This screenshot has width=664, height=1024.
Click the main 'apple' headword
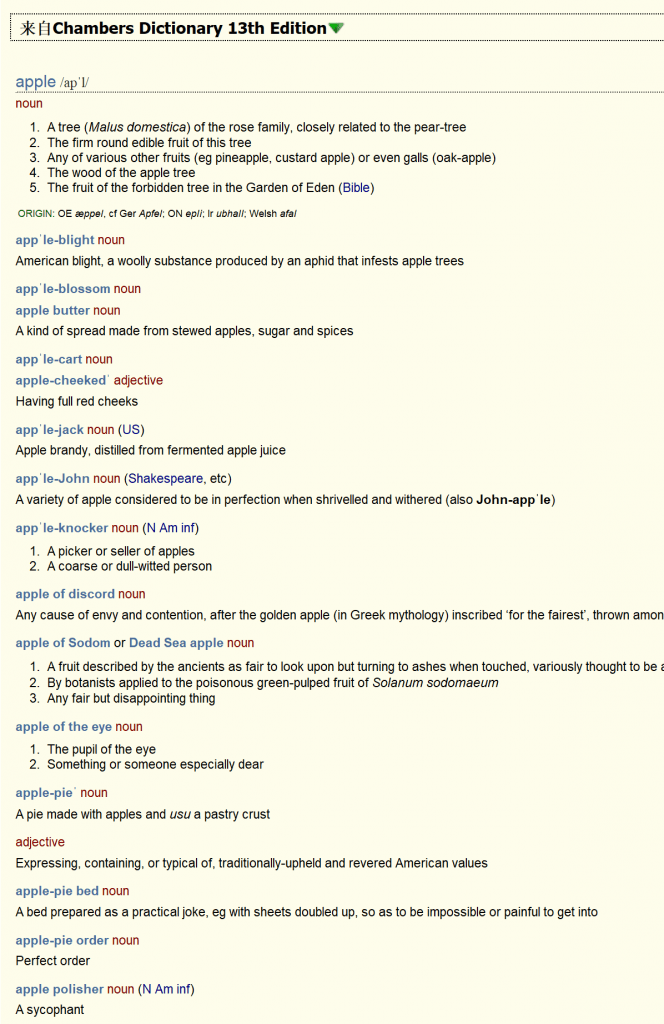(36, 82)
